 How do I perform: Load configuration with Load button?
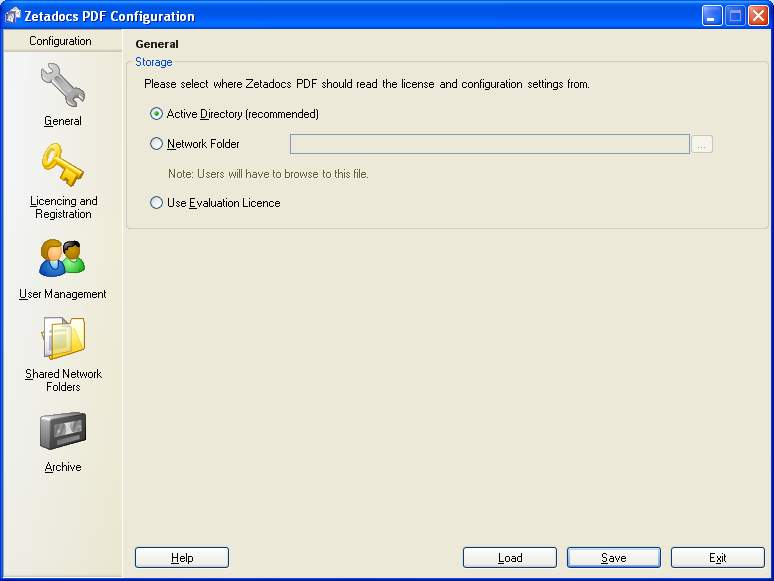point(510,558)
